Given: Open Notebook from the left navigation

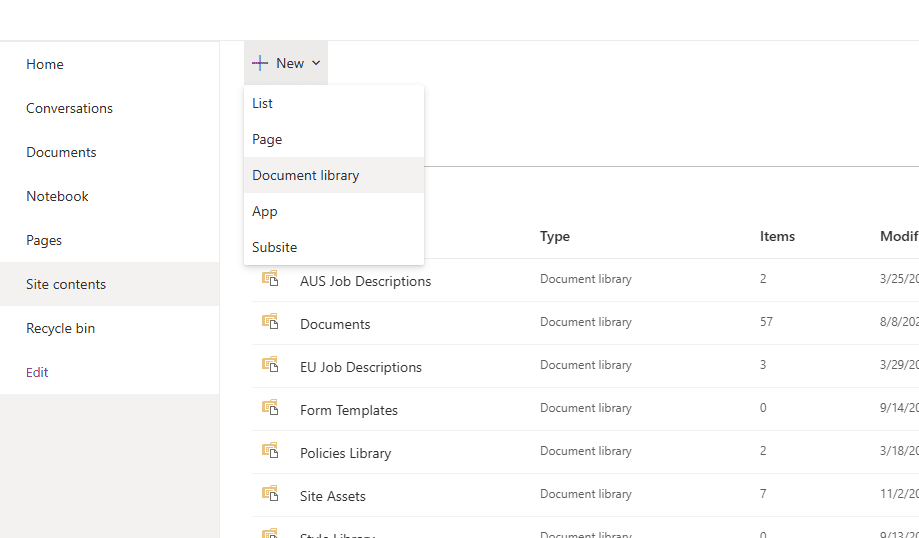Looking at the screenshot, I should (57, 196).
